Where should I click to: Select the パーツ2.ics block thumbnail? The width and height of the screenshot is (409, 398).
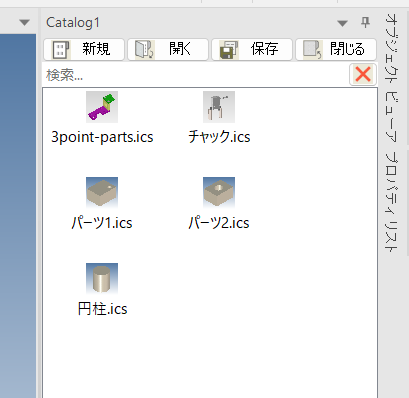click(219, 193)
